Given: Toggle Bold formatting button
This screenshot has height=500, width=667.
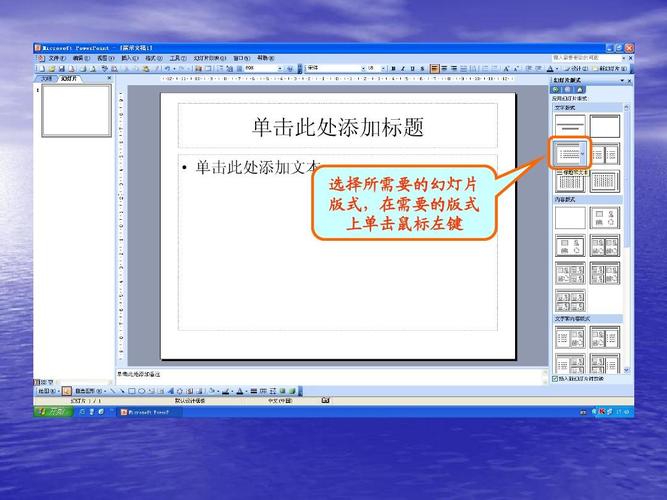Looking at the screenshot, I should point(393,69).
